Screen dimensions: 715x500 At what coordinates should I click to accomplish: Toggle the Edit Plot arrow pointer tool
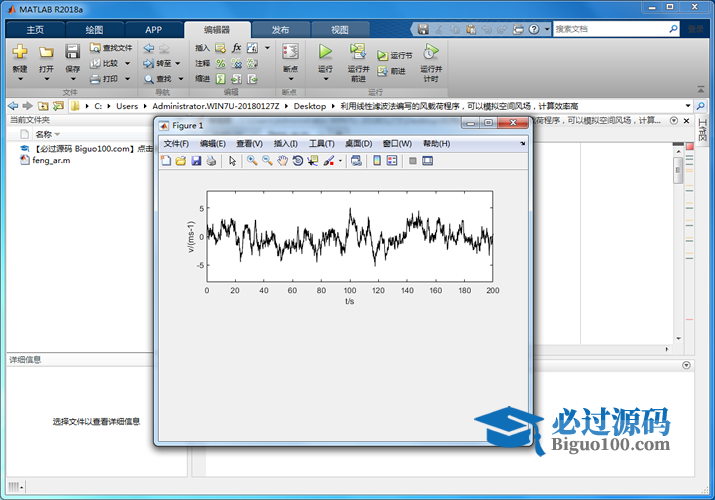click(232, 160)
